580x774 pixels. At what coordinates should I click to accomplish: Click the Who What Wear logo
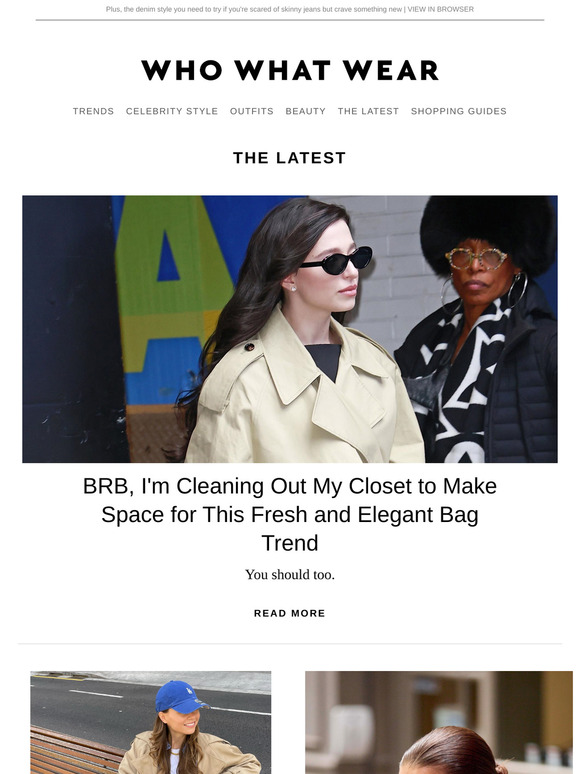point(290,70)
